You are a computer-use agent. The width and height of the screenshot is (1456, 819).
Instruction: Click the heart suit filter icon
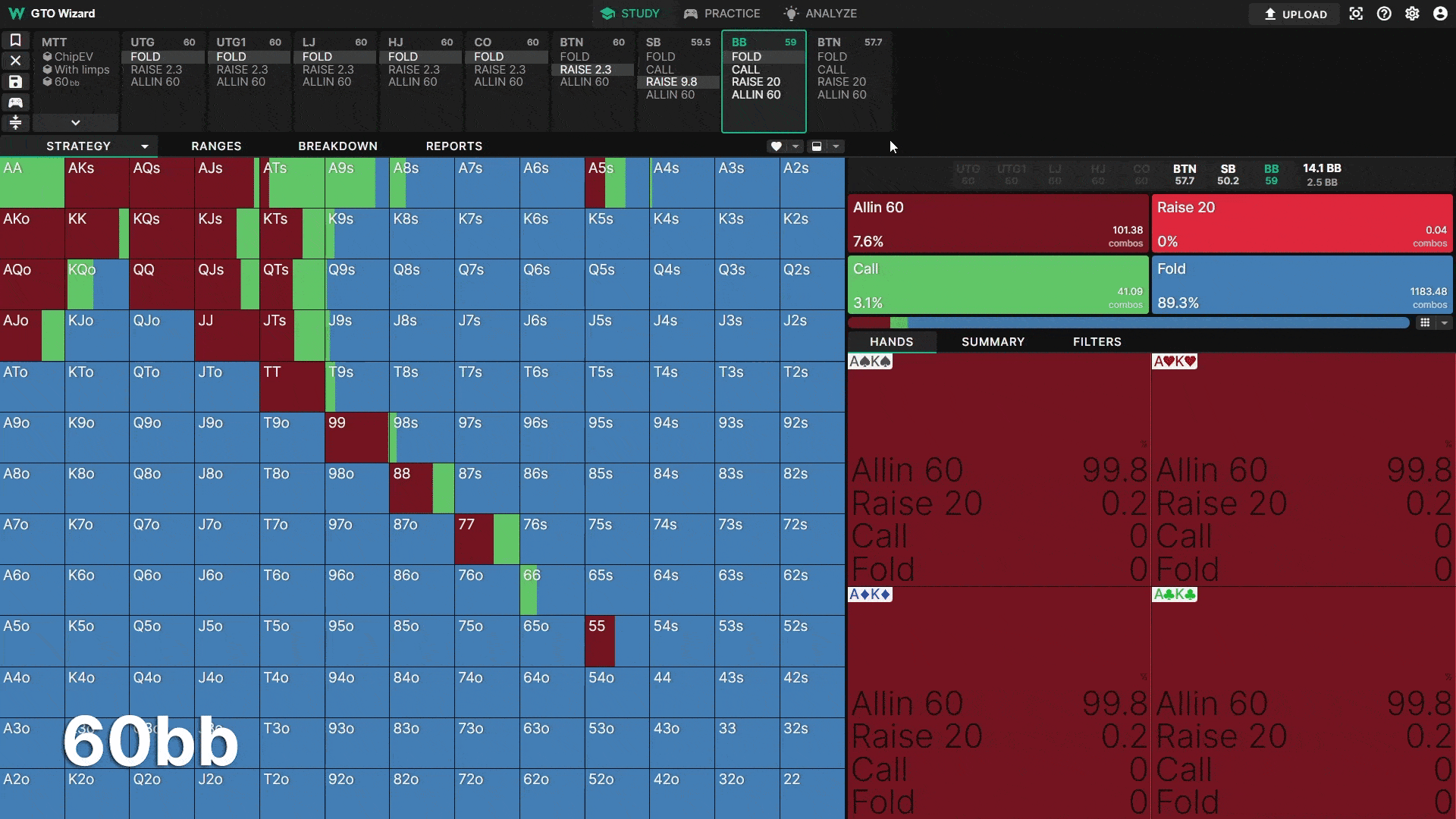coord(776,146)
